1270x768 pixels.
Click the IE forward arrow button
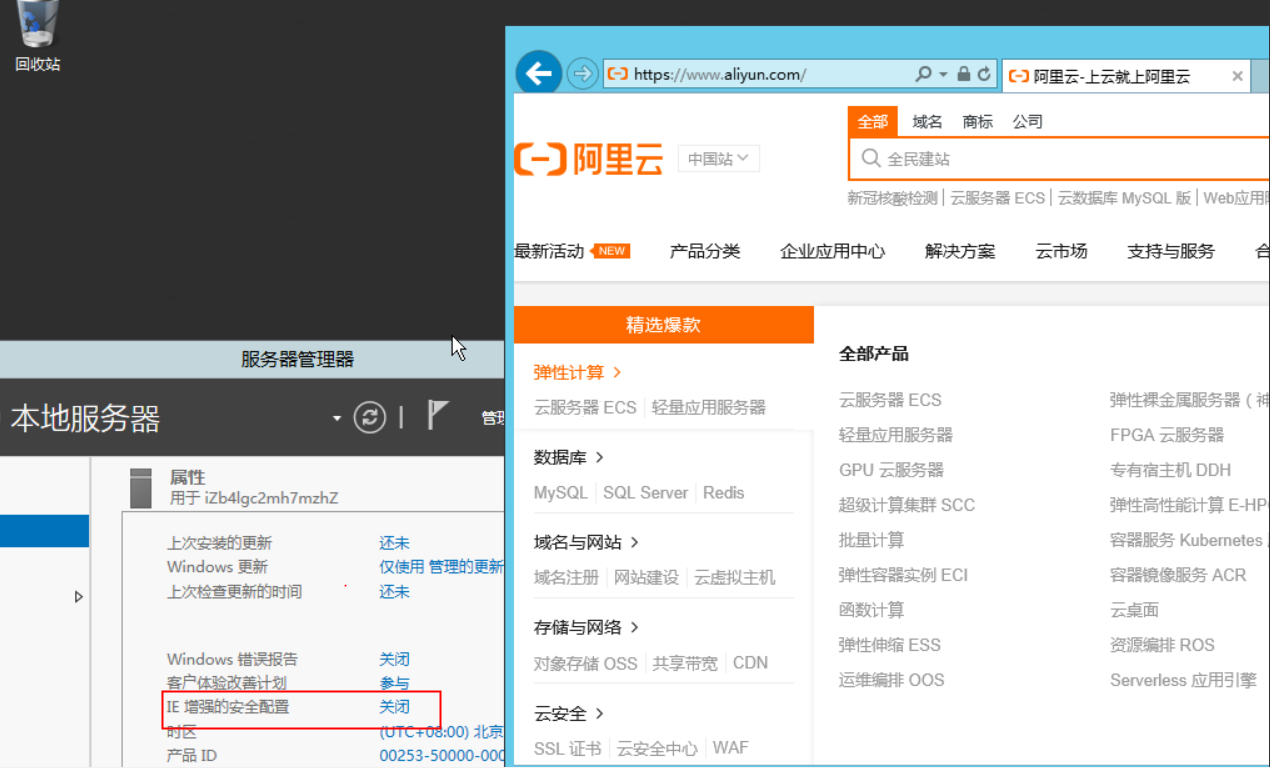(582, 74)
